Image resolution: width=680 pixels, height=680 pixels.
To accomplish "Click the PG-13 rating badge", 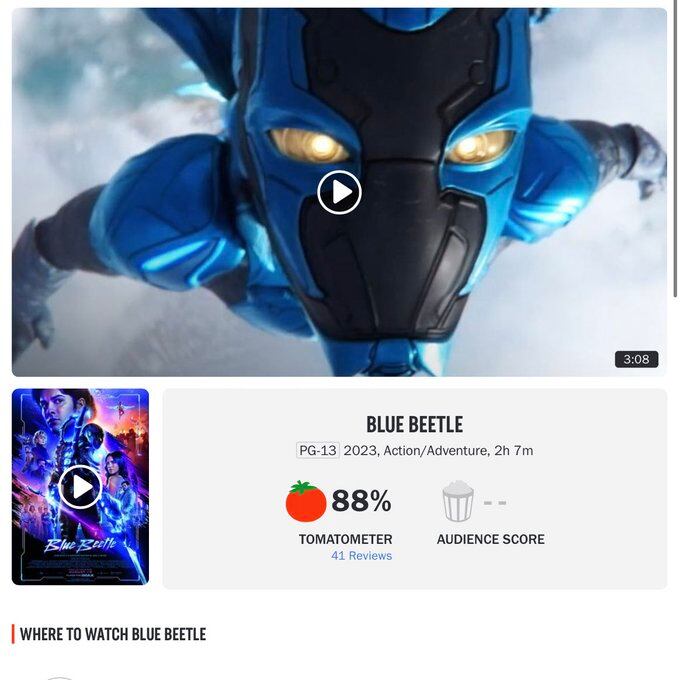I will coord(318,450).
